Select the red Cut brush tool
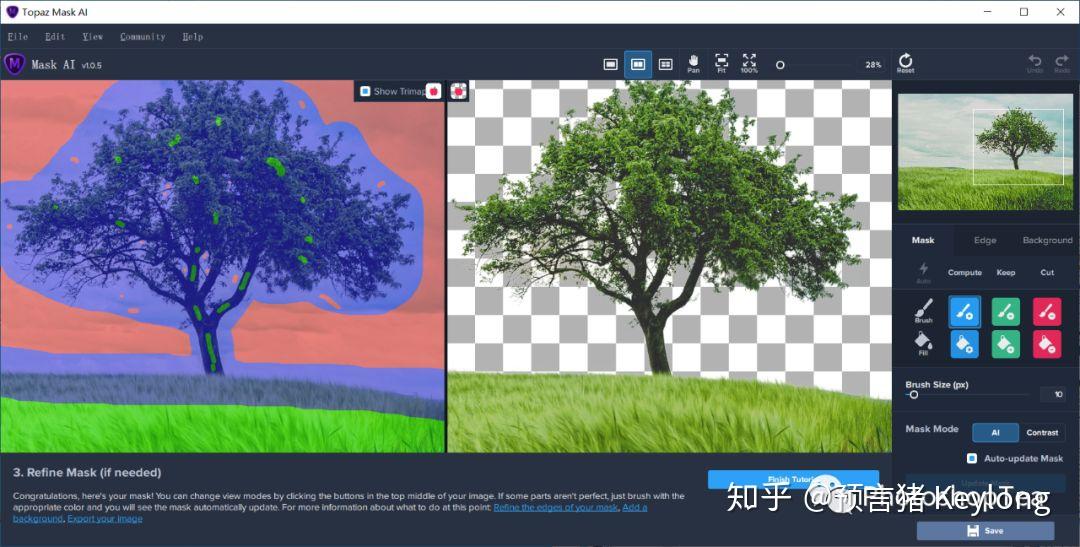 [x=1047, y=311]
